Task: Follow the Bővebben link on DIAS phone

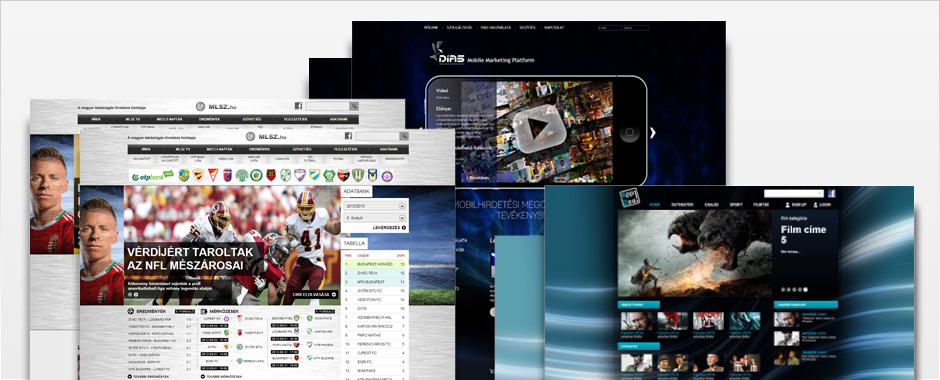Action: coord(478,177)
